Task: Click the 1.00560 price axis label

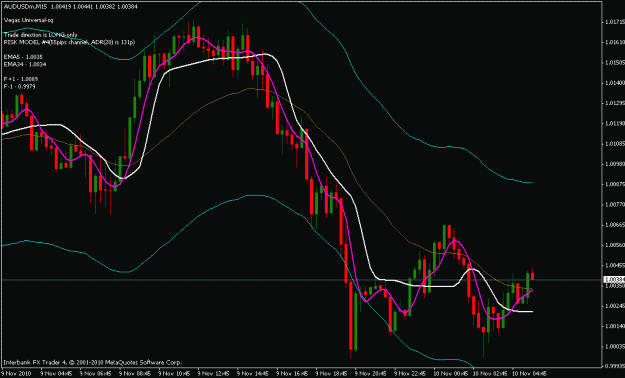Action: (614, 245)
